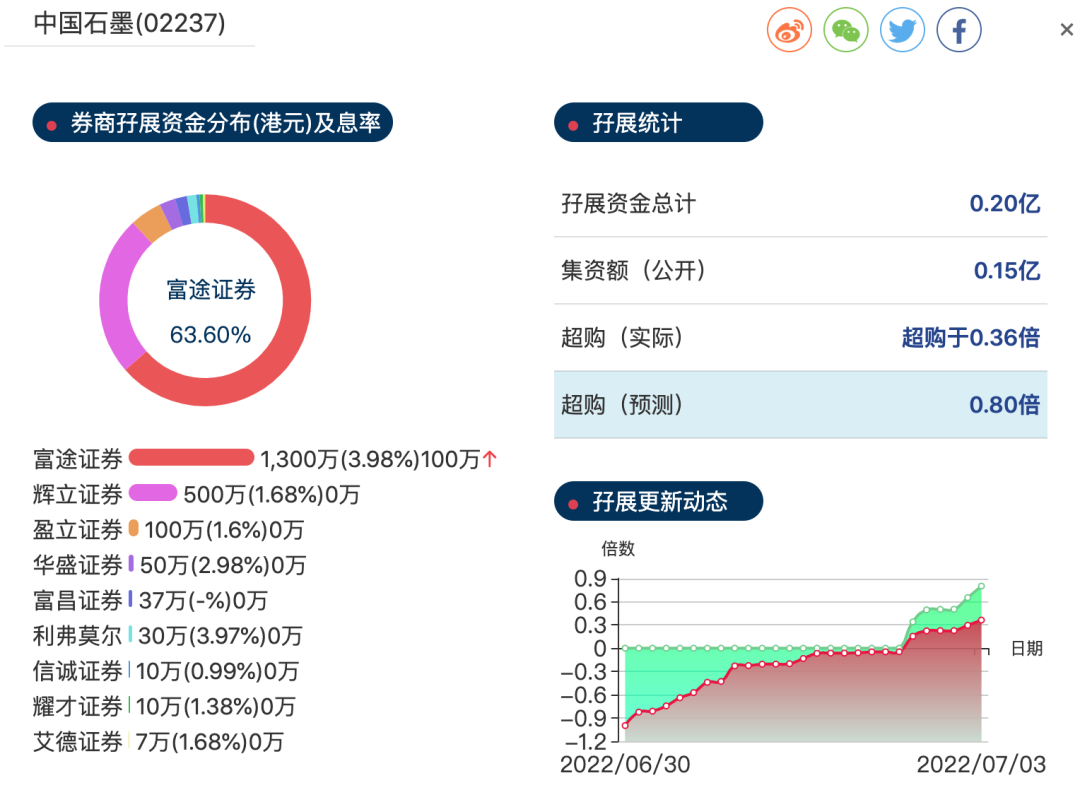
Task: Click the 倍数 axis title
Action: click(x=618, y=548)
